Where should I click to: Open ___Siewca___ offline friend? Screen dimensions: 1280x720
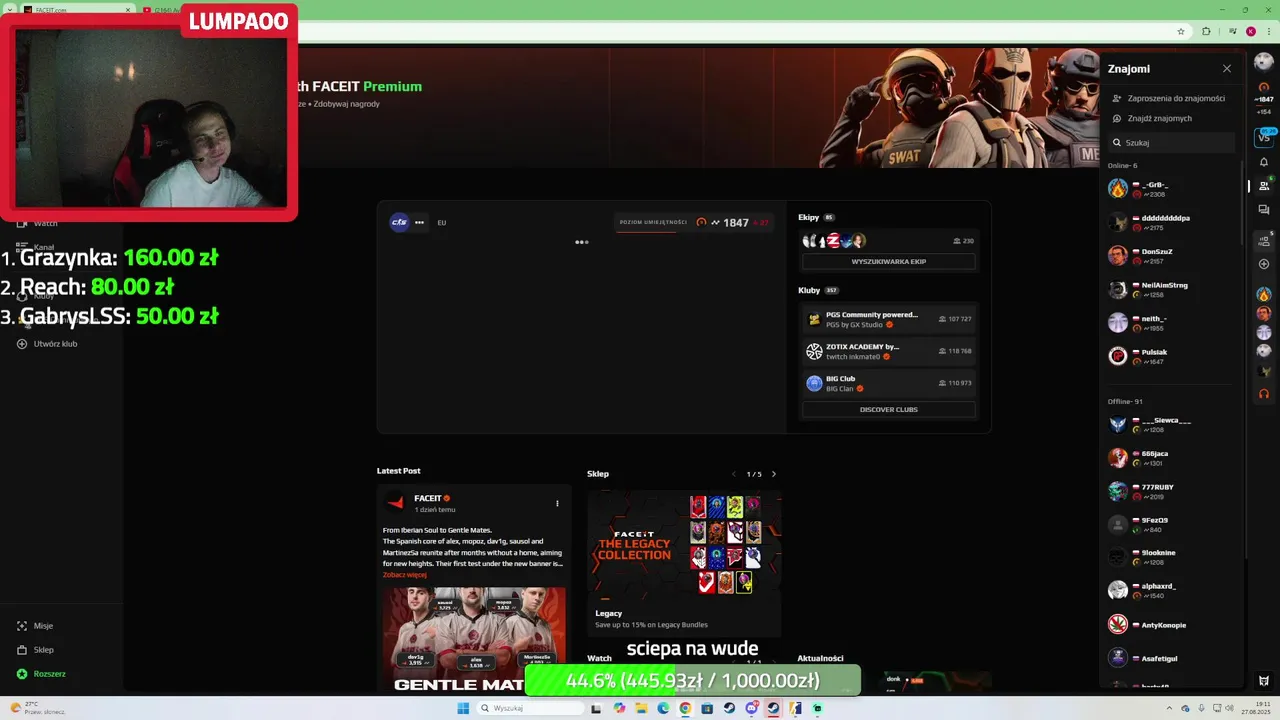pos(1172,424)
